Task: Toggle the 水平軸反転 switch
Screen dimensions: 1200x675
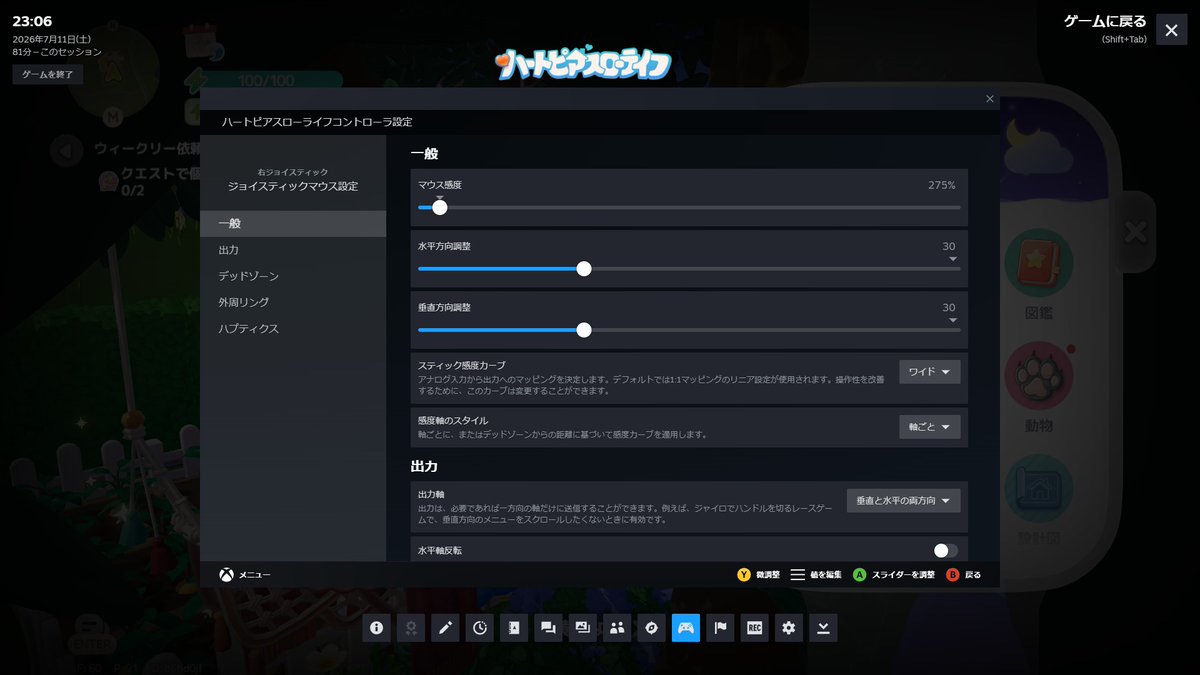Action: pyautogui.click(x=945, y=550)
